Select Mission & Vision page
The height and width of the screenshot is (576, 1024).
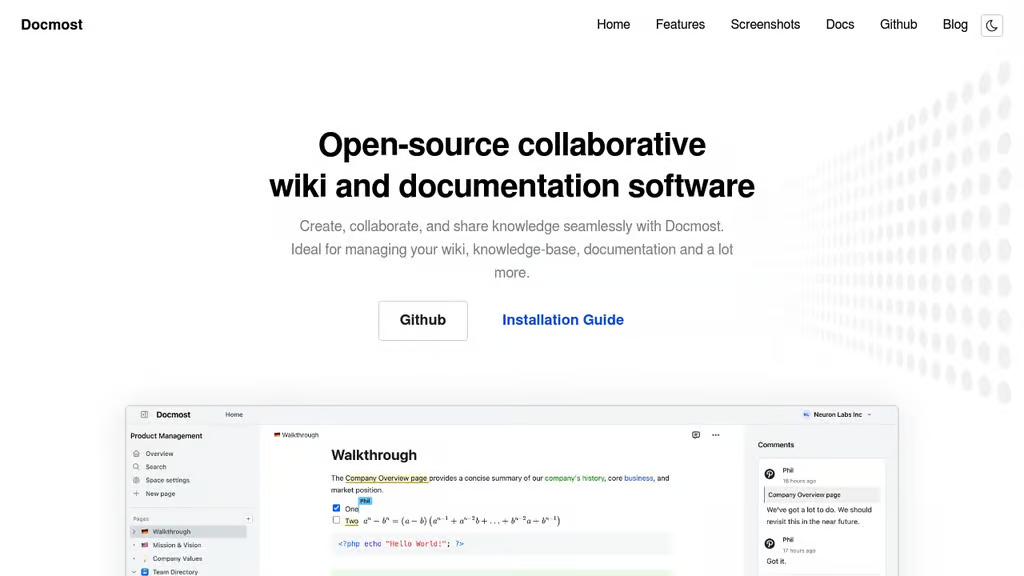coord(176,545)
